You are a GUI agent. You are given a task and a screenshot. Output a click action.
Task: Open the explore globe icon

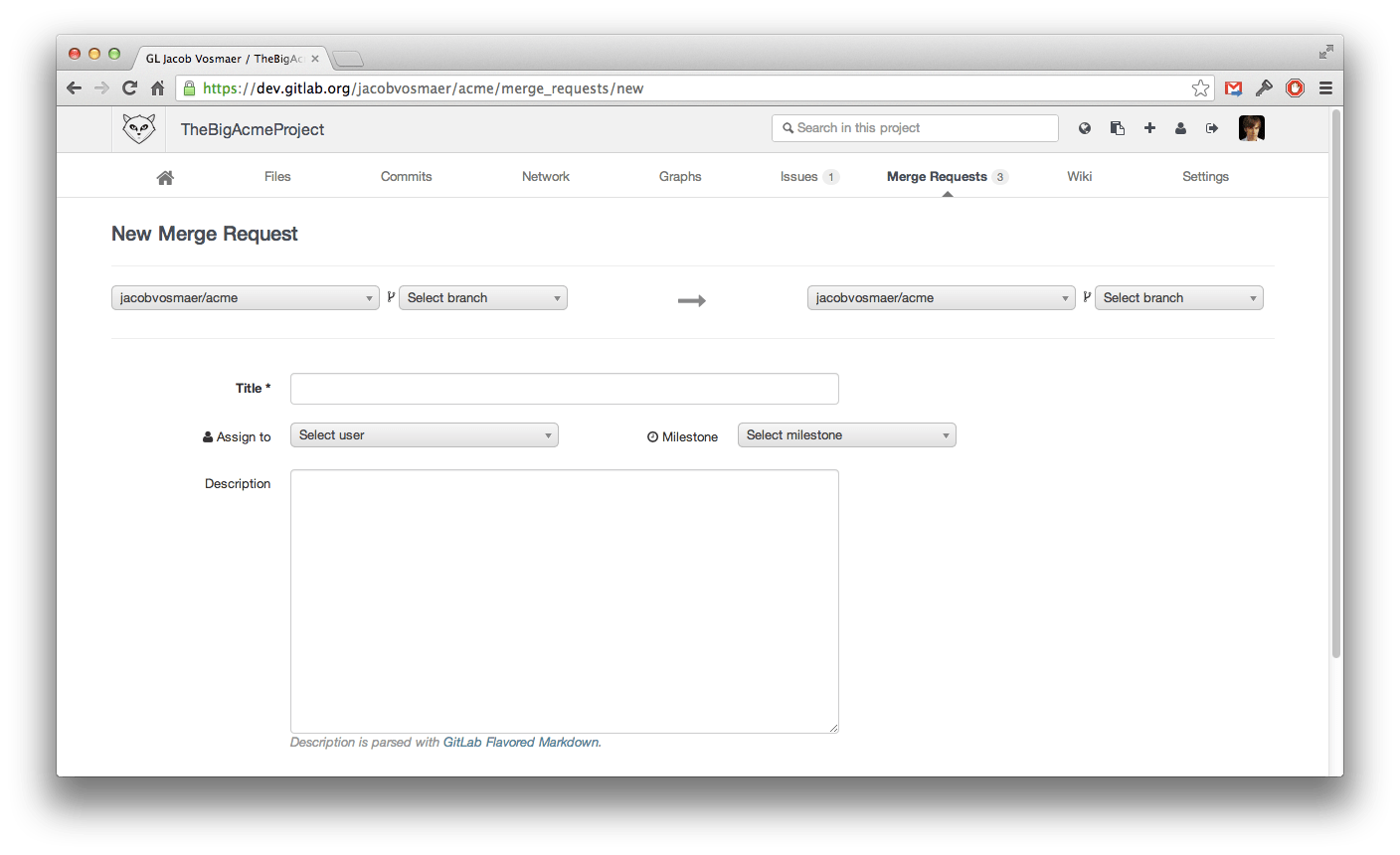coord(1084,127)
